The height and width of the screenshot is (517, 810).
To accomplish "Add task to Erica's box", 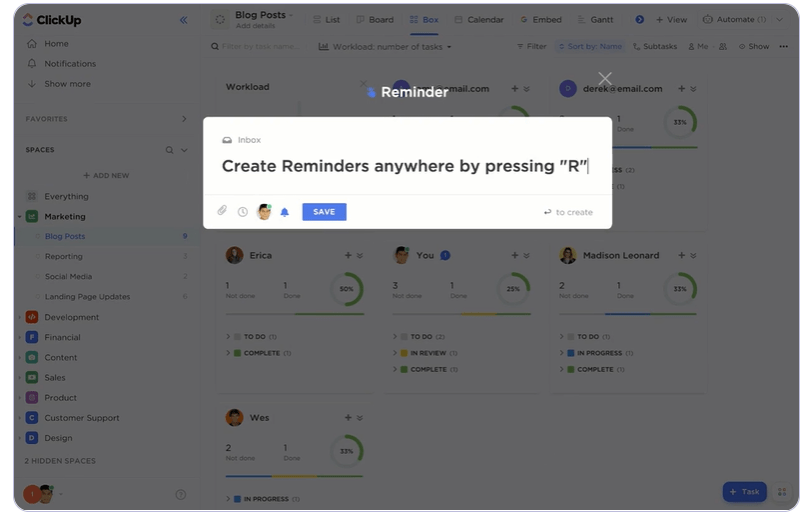I will (x=348, y=255).
